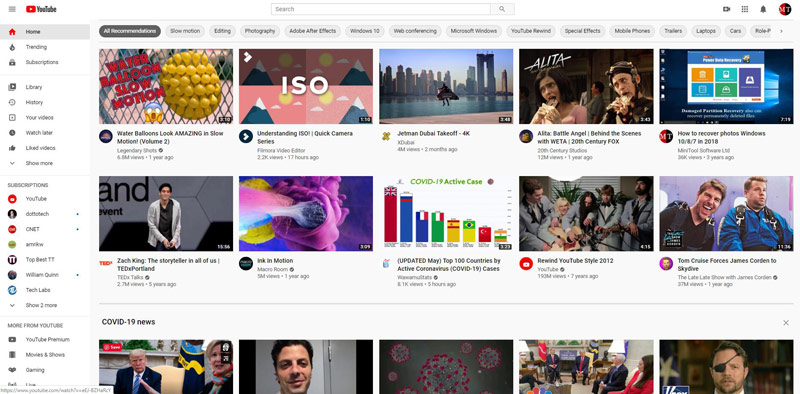Open the create video camera icon
800x394 pixels.
click(727, 9)
